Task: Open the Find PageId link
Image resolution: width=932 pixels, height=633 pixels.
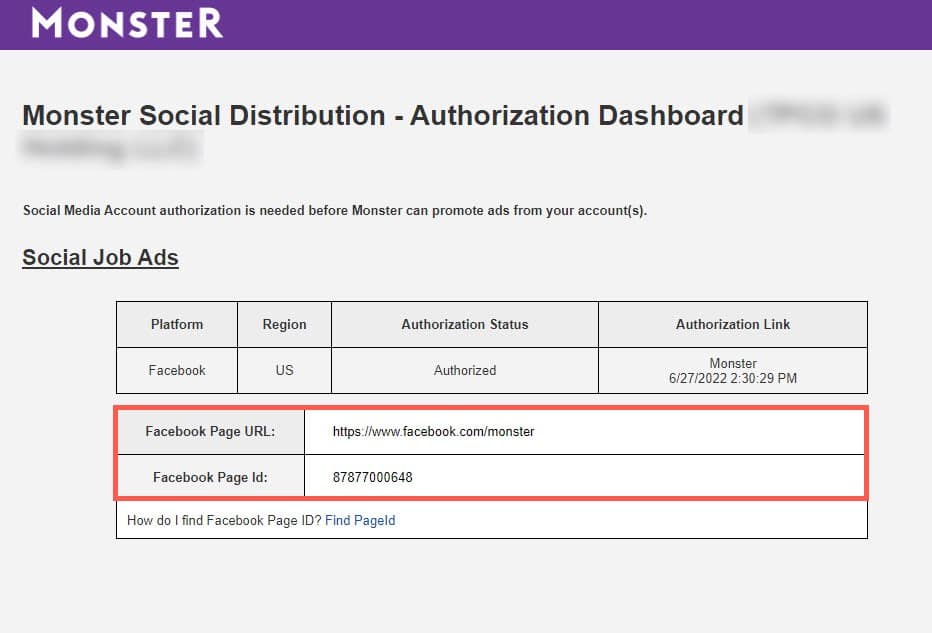Action: [360, 521]
